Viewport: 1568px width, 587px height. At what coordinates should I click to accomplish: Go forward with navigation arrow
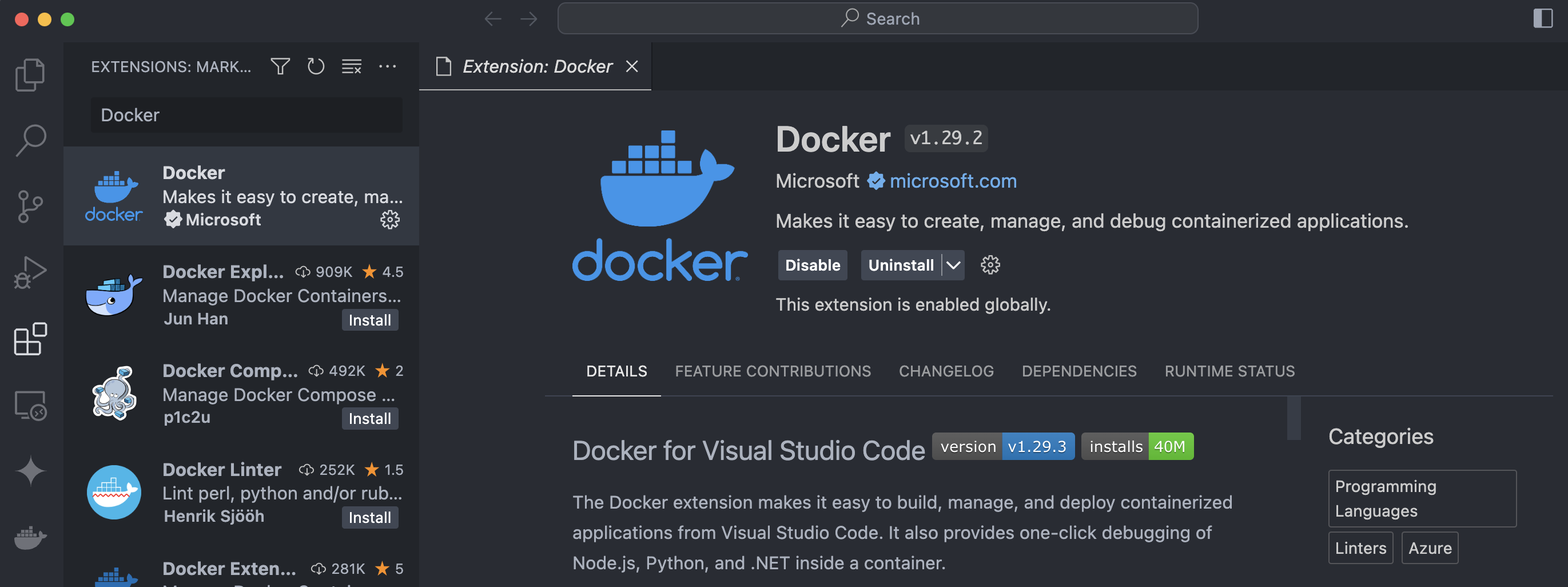point(529,19)
